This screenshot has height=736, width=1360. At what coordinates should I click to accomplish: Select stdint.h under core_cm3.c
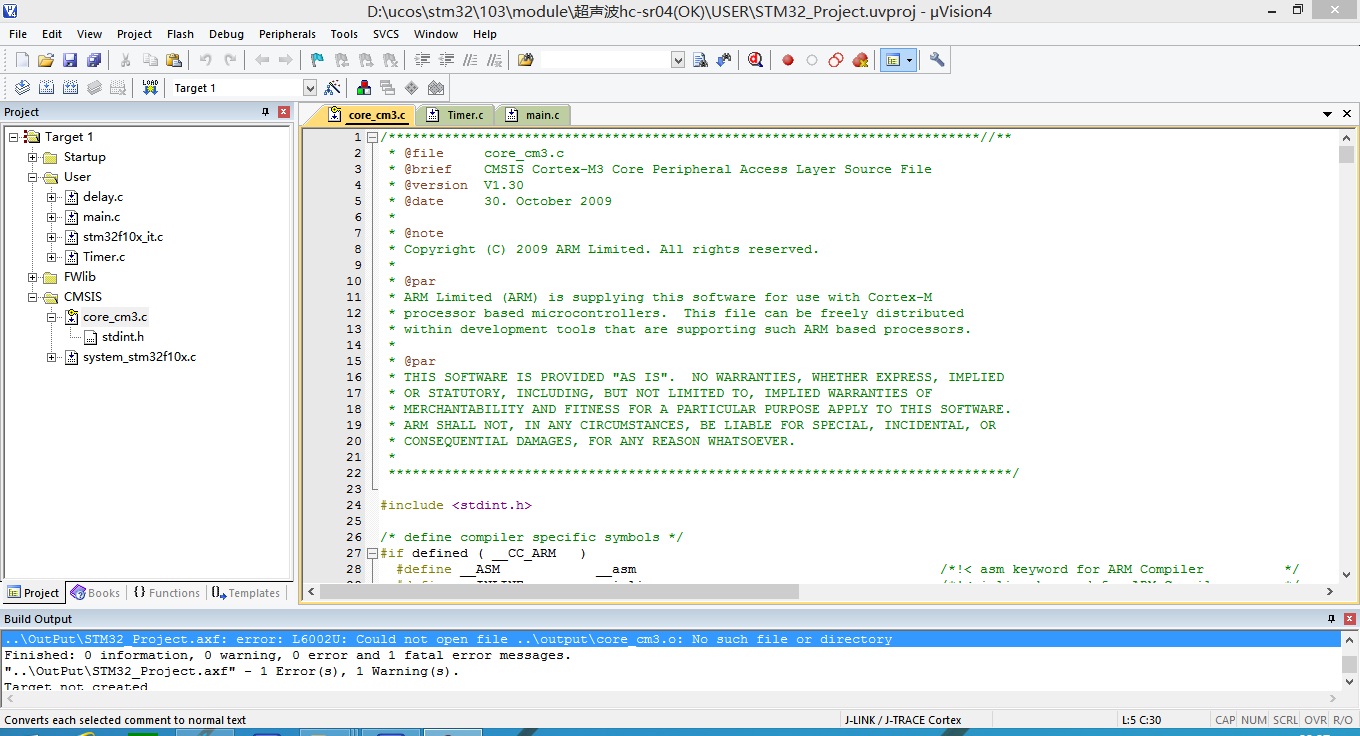tap(123, 337)
